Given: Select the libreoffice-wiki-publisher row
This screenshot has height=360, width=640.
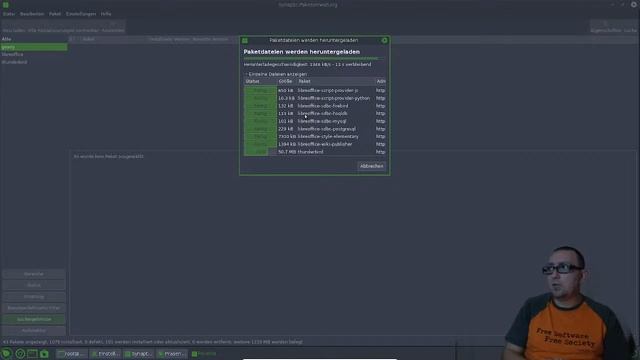Looking at the screenshot, I should pyautogui.click(x=314, y=144).
